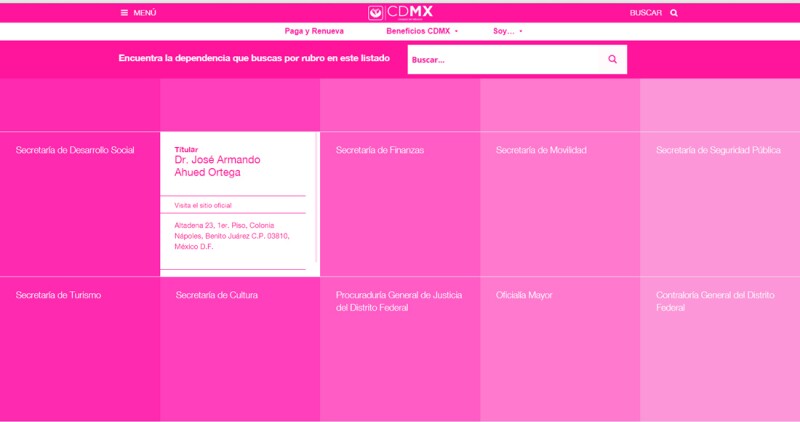Image resolution: width=800 pixels, height=422 pixels.
Task: Click the Altadena 23 address text
Action: [232, 236]
